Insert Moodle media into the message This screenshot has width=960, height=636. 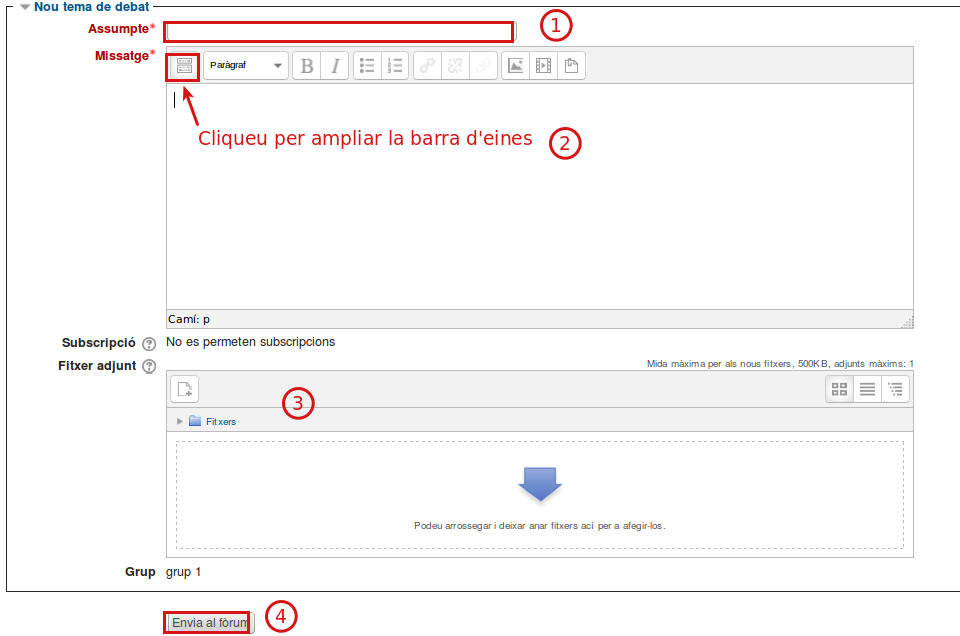pyautogui.click(x=543, y=66)
